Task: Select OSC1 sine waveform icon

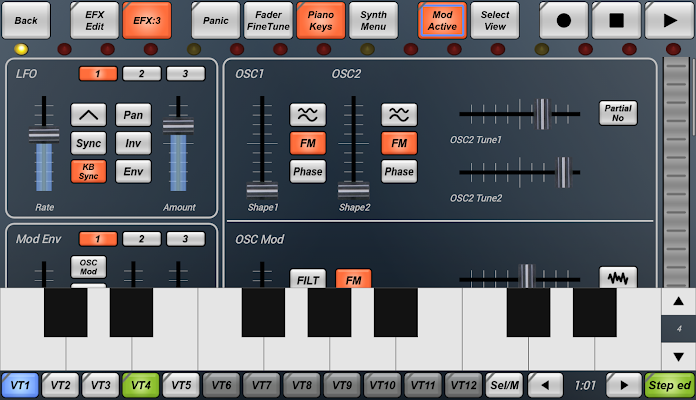Action: (x=308, y=115)
